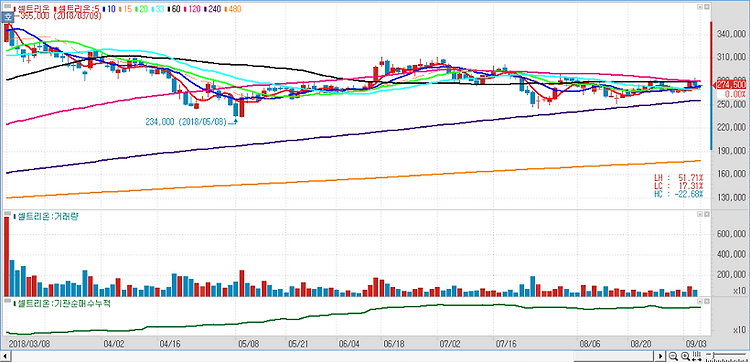
Task: Click the 160,000 price axis label
Action: tap(732, 174)
